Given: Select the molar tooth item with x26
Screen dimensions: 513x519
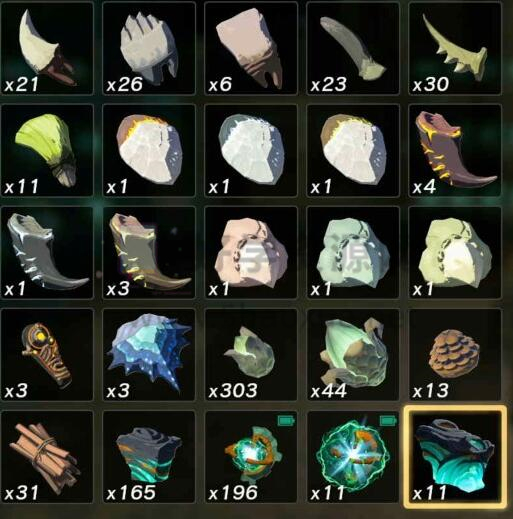Looking at the screenshot, I should pyautogui.click(x=149, y=48).
